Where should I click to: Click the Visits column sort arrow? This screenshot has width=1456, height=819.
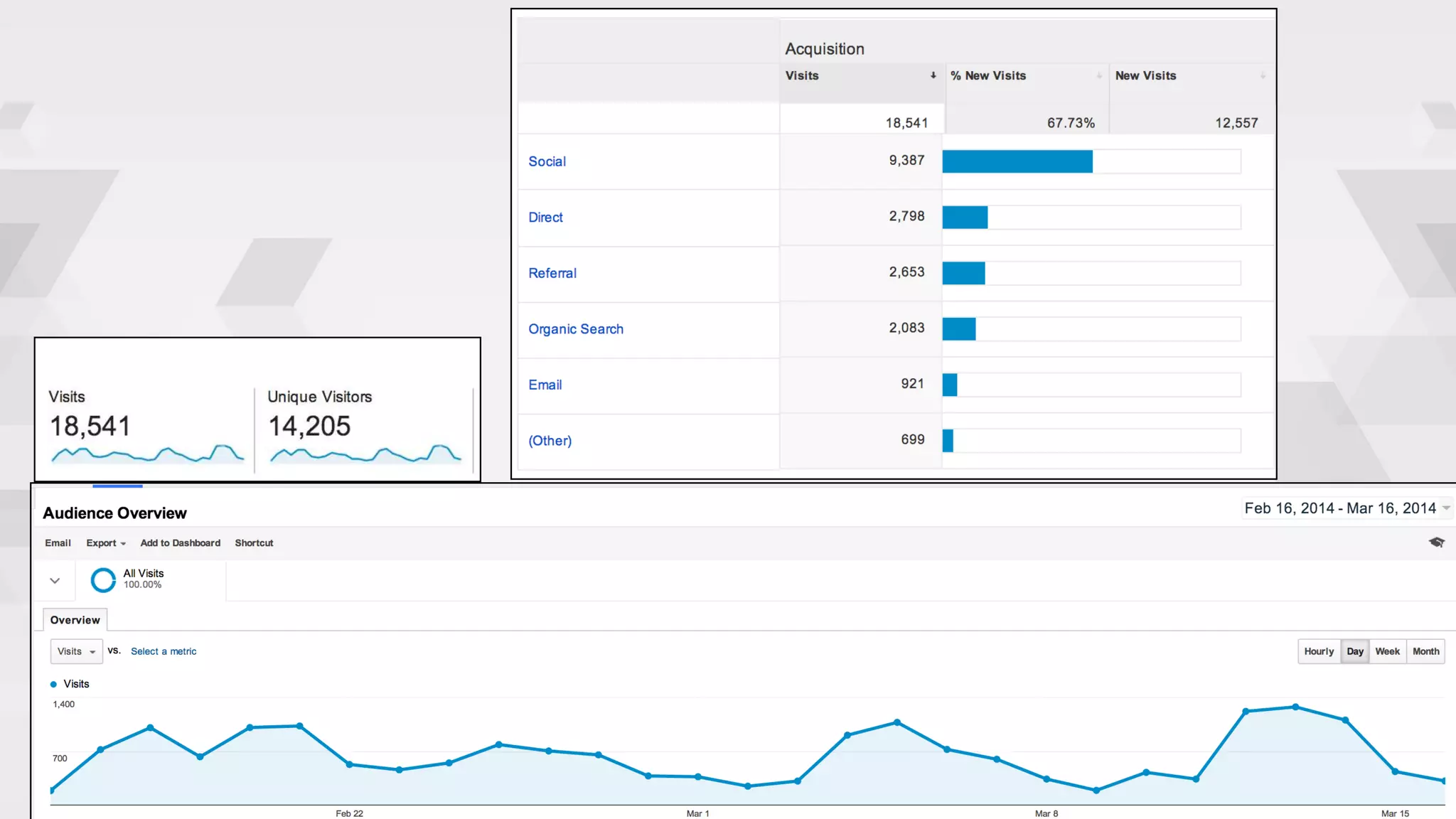[x=933, y=75]
